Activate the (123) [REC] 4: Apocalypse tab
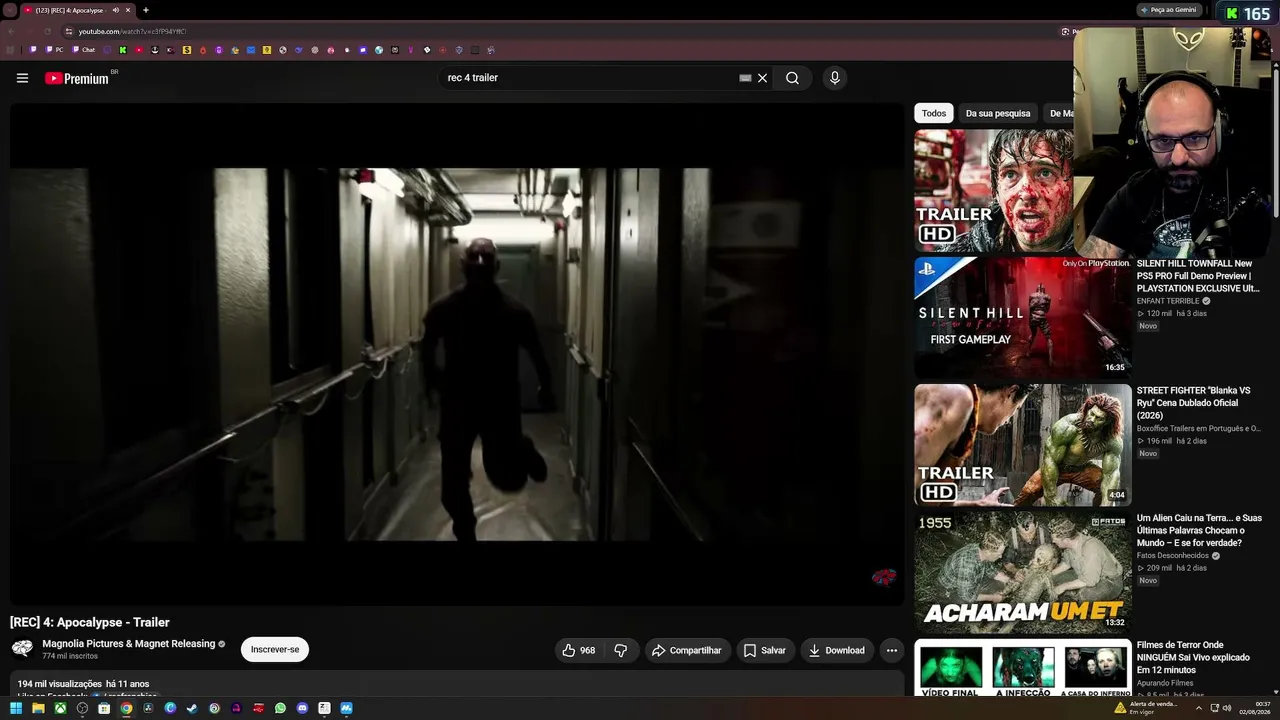Image resolution: width=1280 pixels, height=720 pixels. (77, 10)
